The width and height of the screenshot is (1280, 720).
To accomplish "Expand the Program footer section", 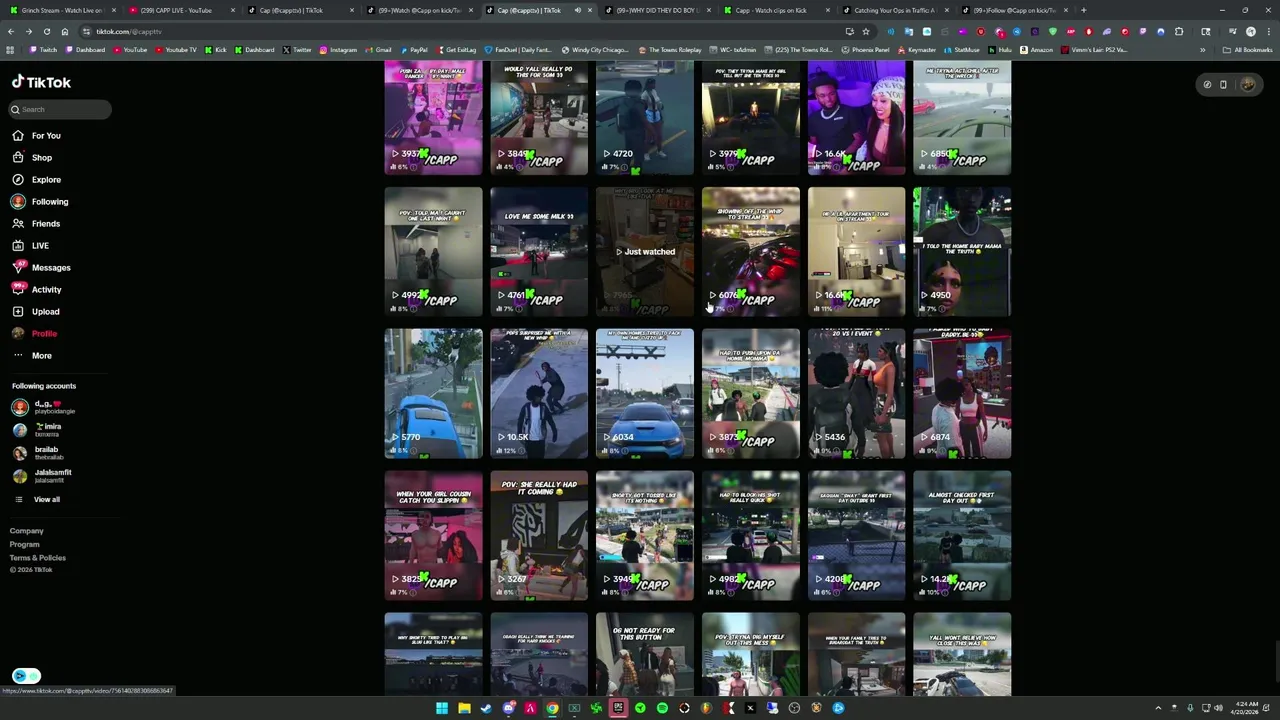I will (25, 544).
